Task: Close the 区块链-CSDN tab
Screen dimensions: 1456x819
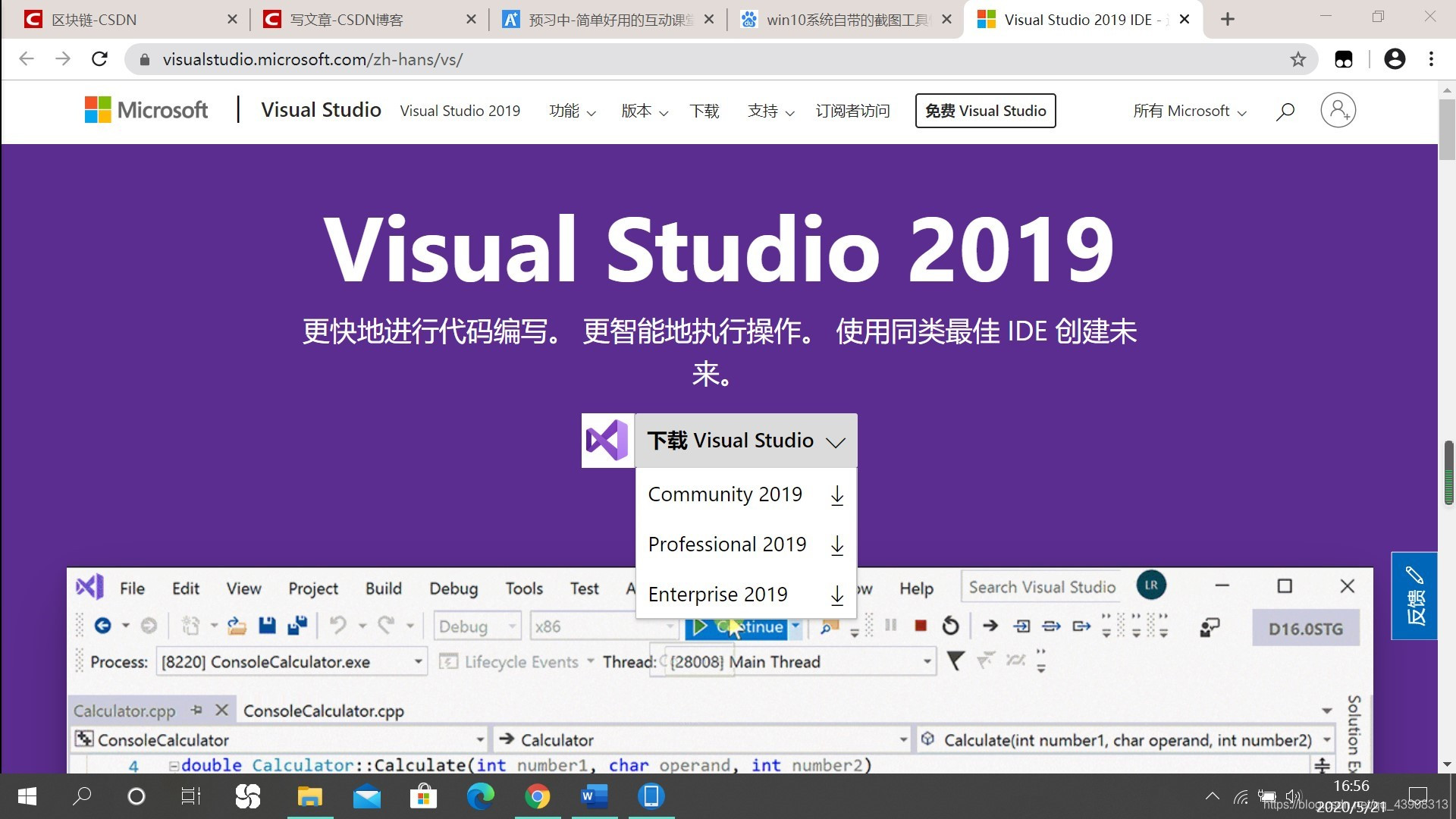Action: pos(232,20)
